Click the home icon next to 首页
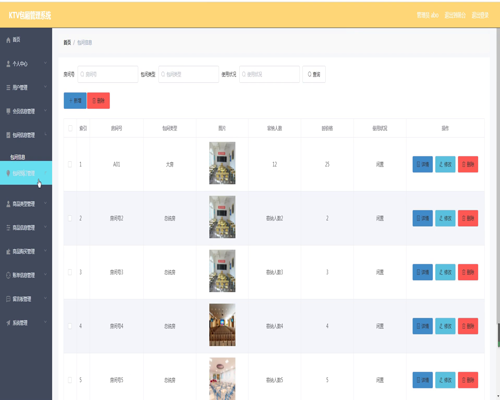Screen dimensions: 500x400 (8, 40)
